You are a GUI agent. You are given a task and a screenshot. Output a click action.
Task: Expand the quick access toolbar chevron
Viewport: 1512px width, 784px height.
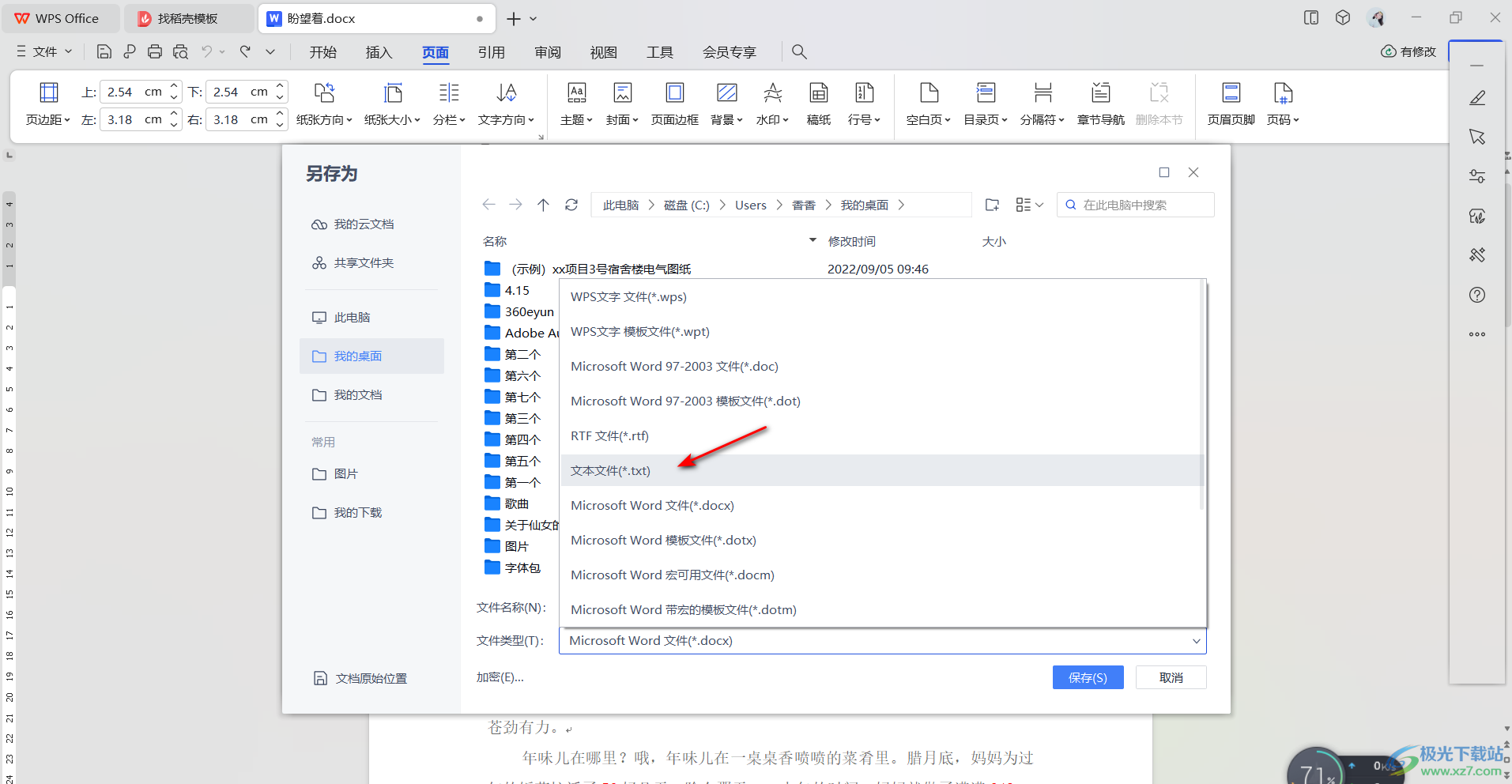(x=270, y=51)
